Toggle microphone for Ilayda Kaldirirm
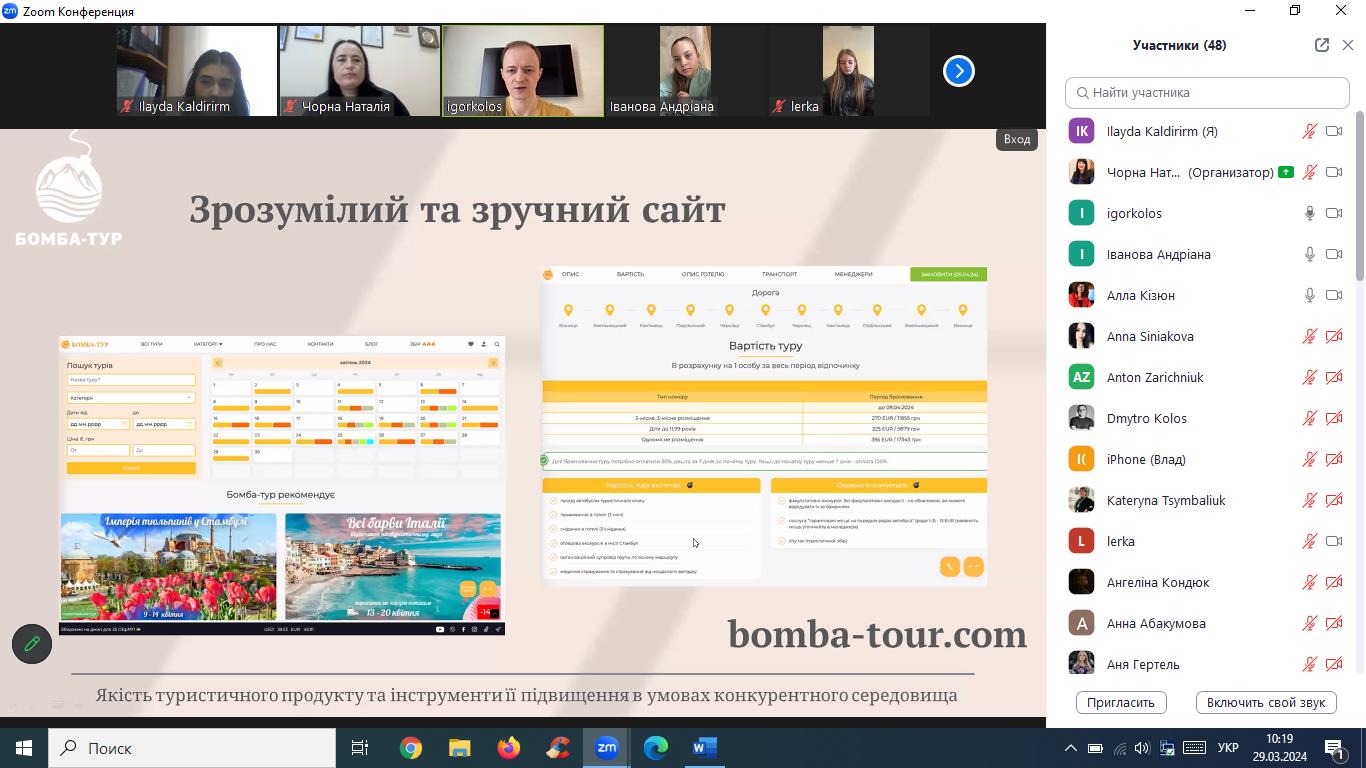1366x768 pixels. tap(1309, 131)
